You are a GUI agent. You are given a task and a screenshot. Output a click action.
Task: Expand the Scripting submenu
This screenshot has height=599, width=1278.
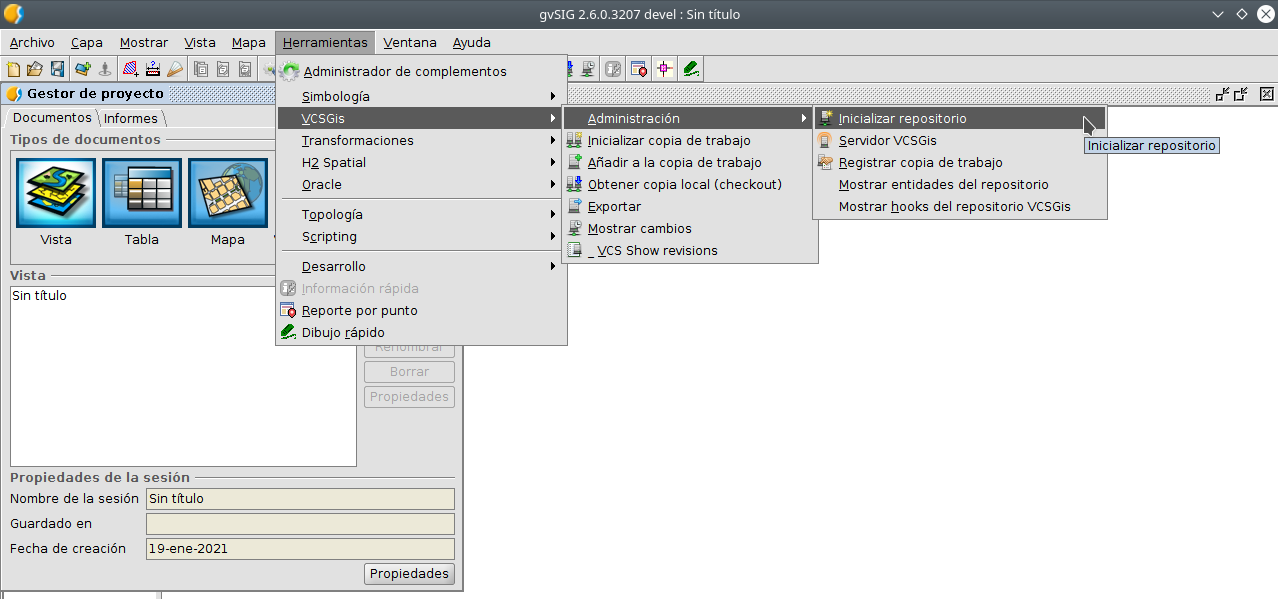click(x=421, y=236)
